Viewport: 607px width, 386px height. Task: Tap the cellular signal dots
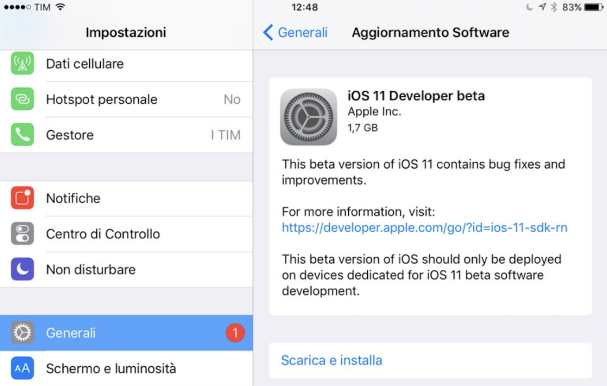(x=17, y=7)
